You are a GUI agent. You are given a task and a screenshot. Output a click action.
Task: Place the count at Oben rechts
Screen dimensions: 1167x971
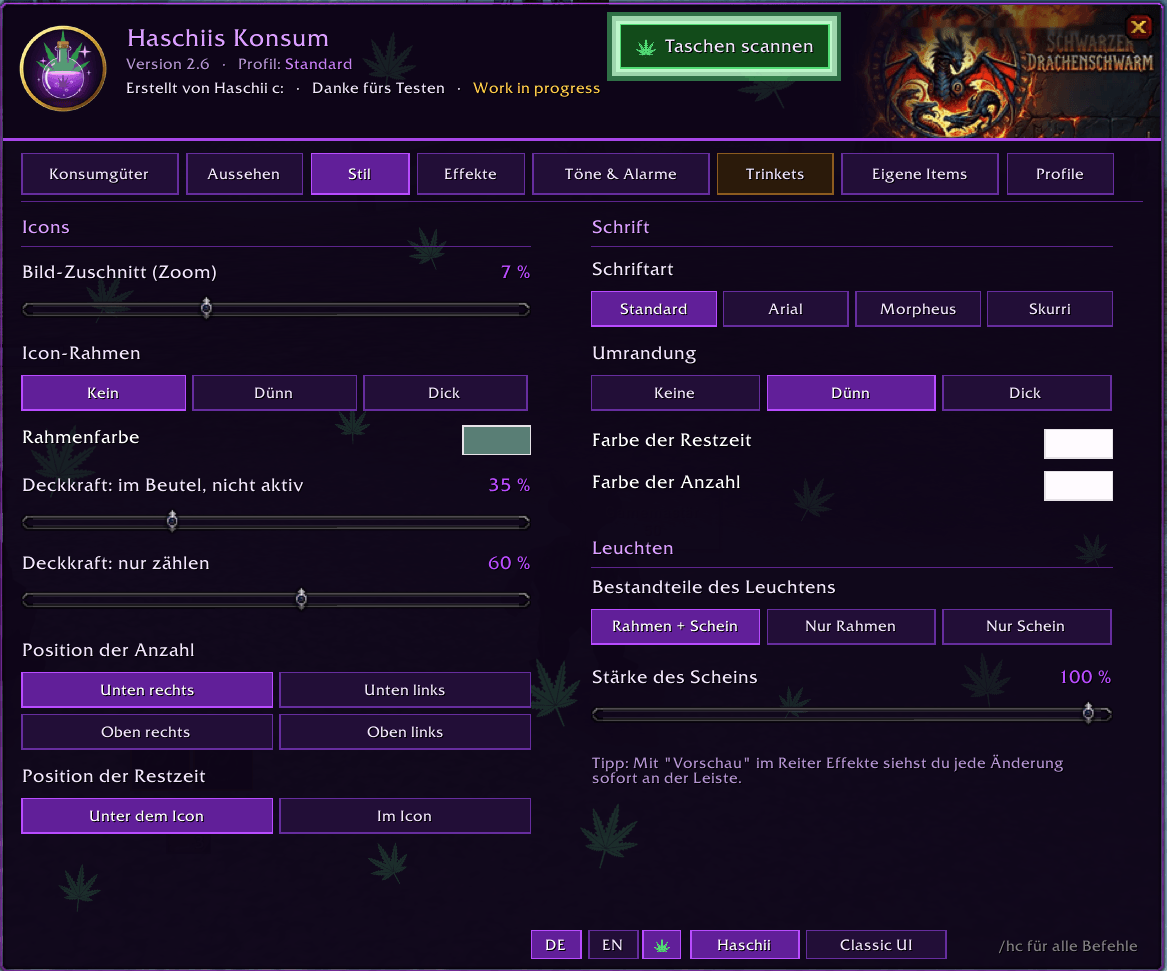tap(147, 732)
